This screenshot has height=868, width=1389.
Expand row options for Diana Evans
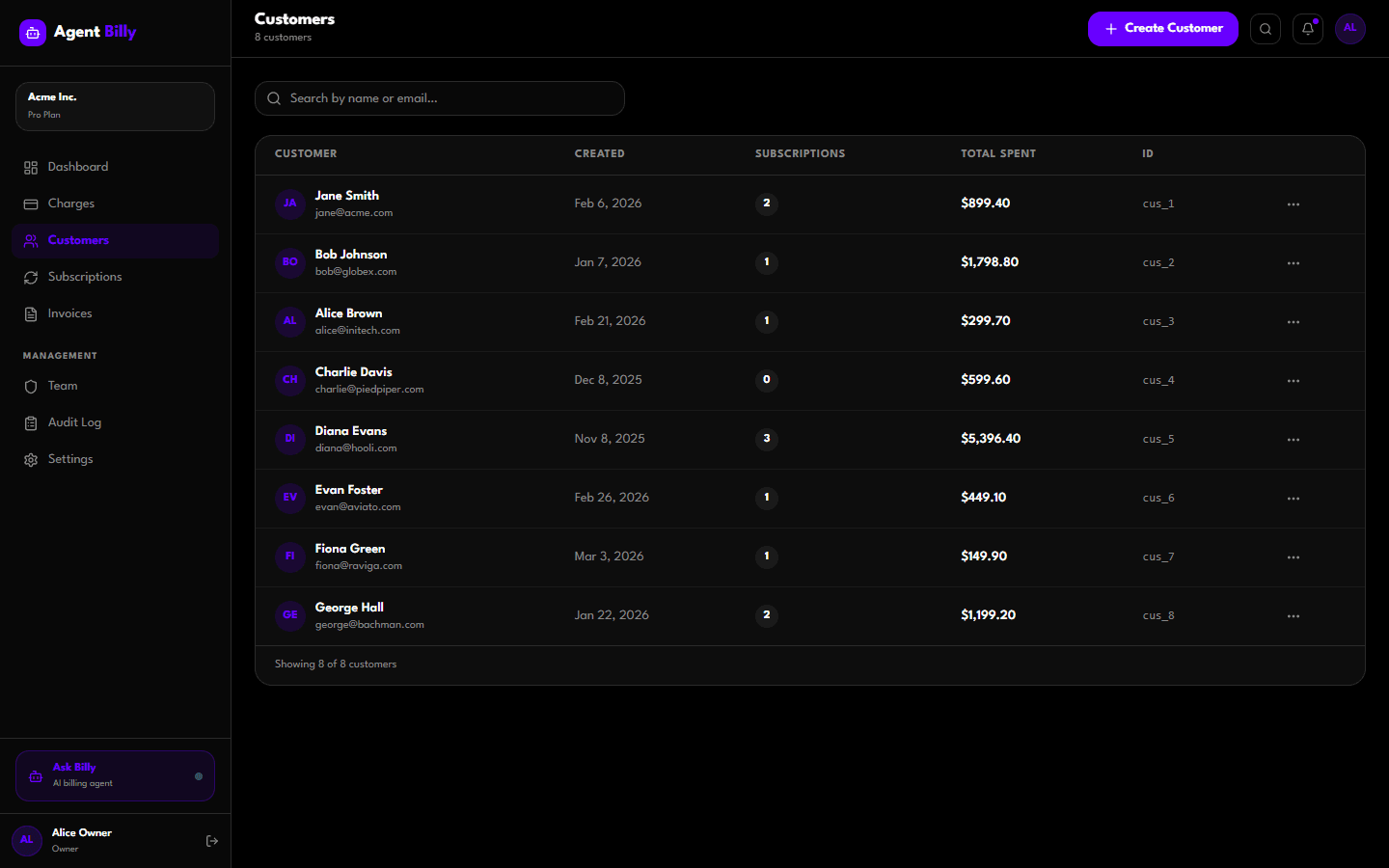pyautogui.click(x=1293, y=440)
